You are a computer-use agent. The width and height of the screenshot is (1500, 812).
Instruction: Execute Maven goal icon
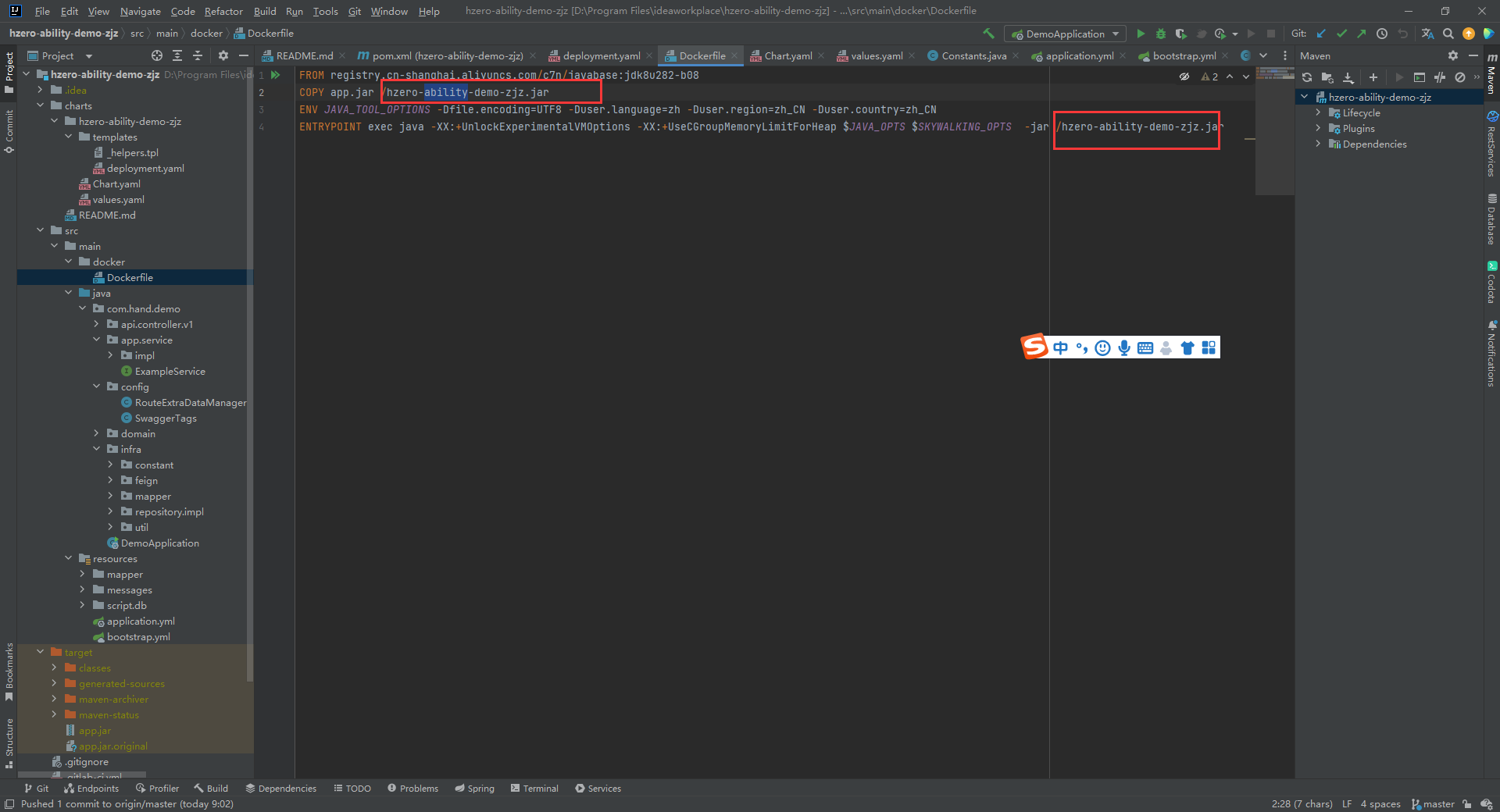point(1420,77)
